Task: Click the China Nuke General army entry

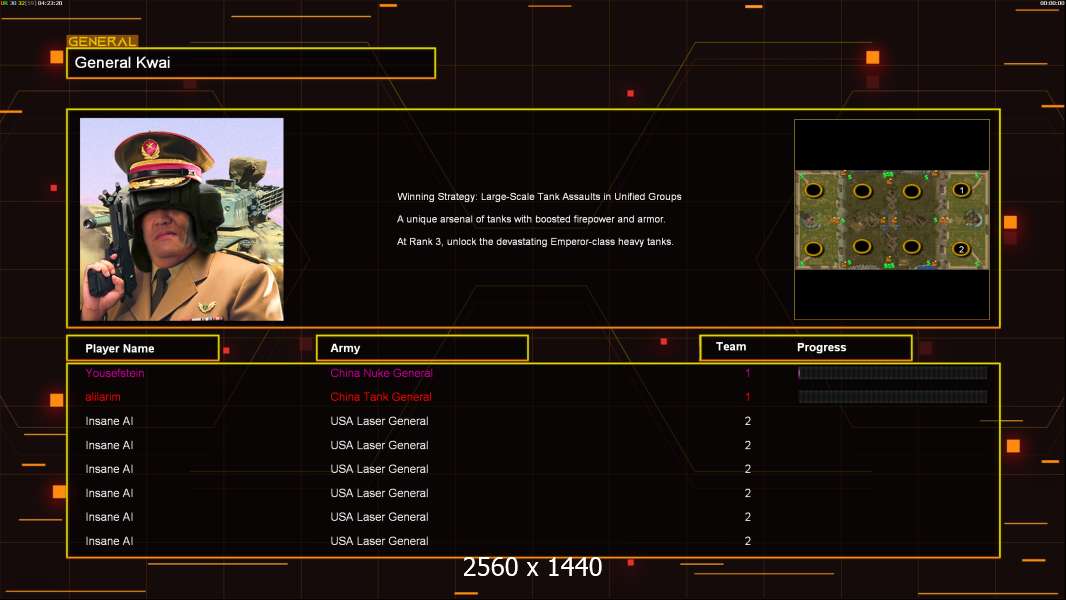Action: 381,373
